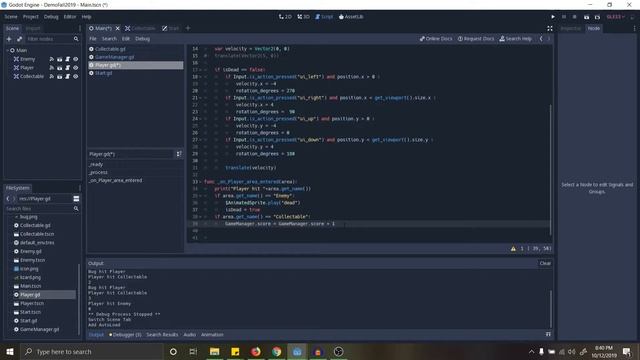Click the code editor vertical scrollbar
This screenshot has height=360, width=640.
coord(550,169)
